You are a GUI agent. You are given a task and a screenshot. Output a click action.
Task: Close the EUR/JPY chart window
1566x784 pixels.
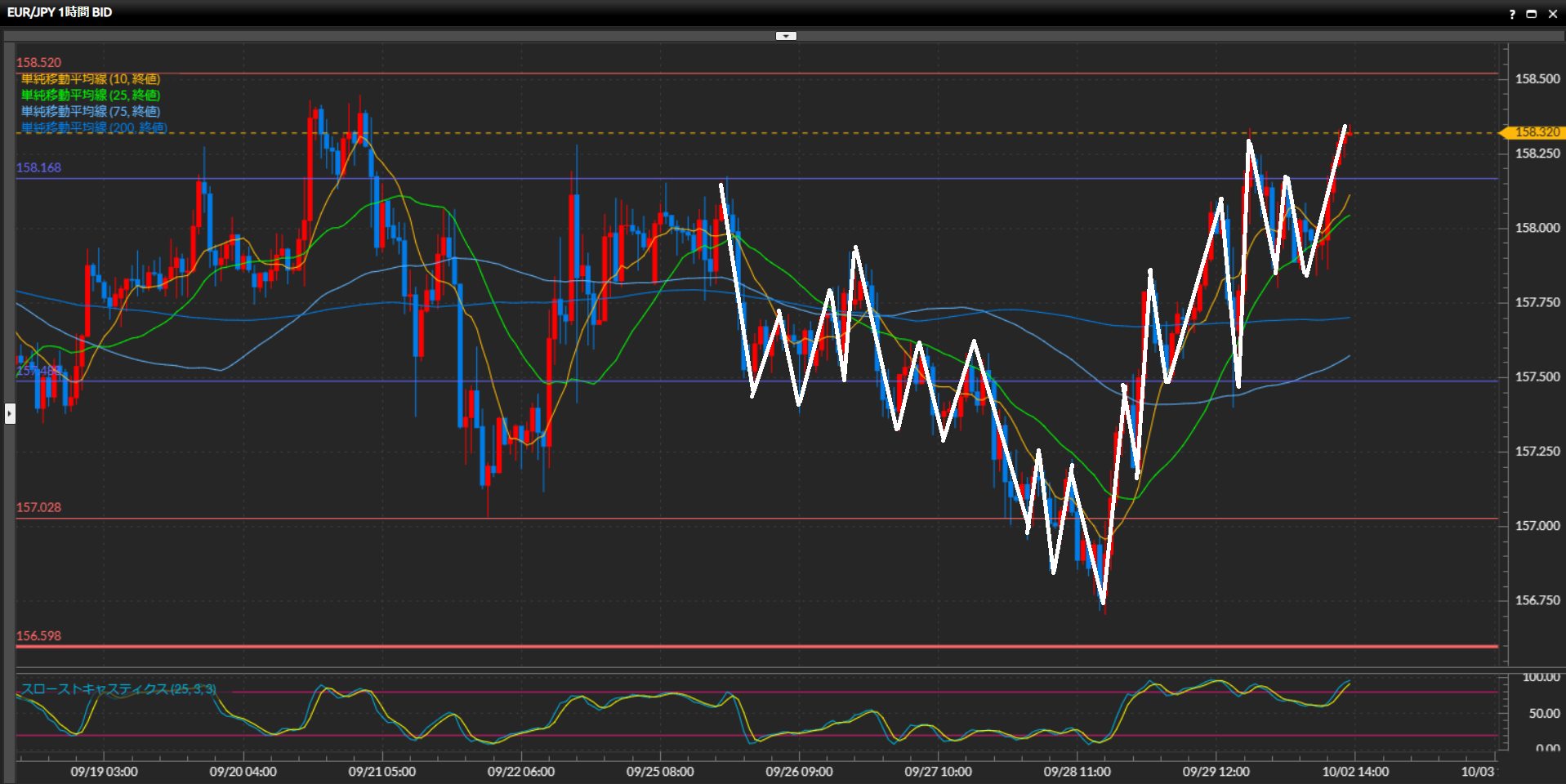point(1553,14)
